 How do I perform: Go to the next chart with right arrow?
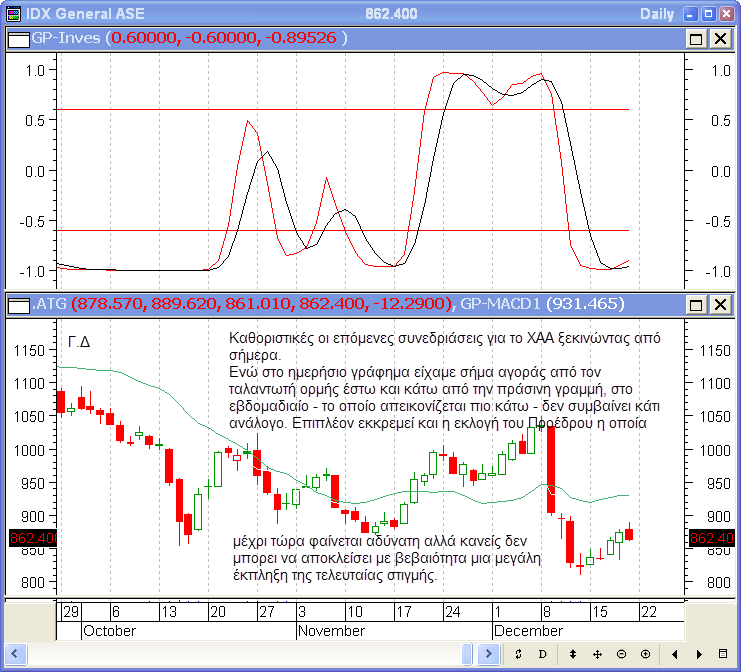coord(699,654)
